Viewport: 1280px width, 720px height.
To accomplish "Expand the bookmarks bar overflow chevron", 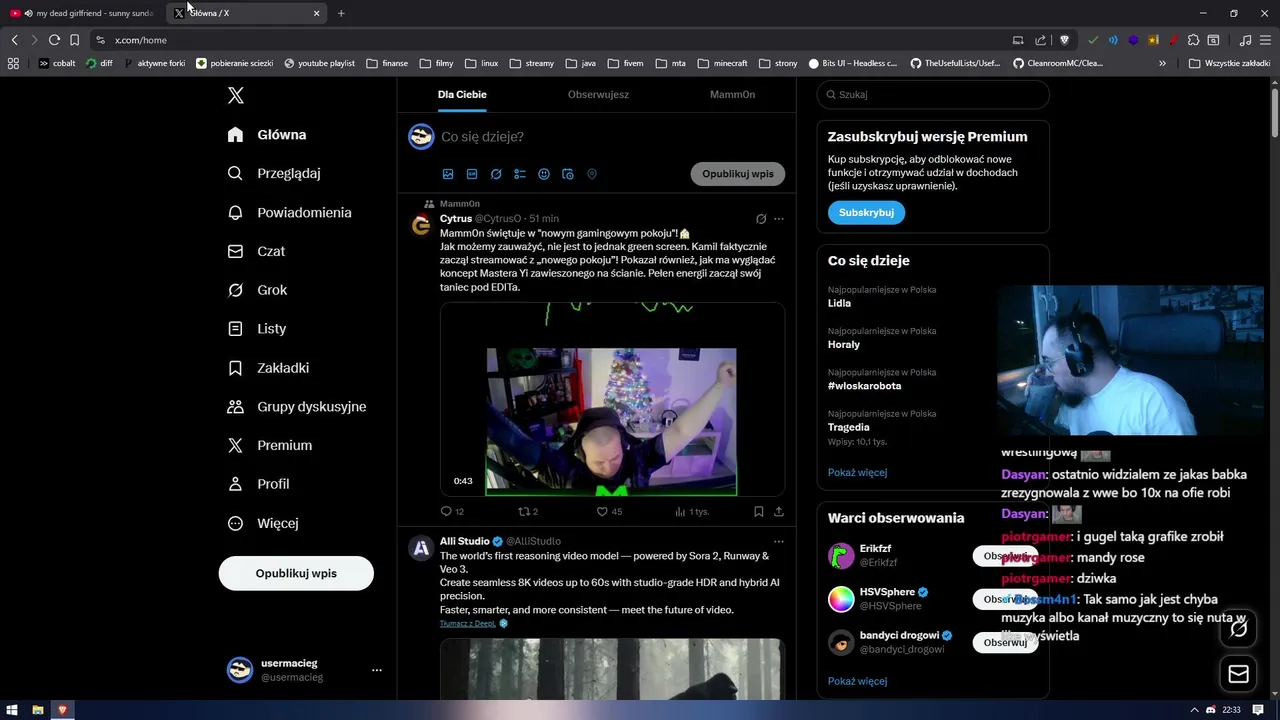I will click(1162, 63).
